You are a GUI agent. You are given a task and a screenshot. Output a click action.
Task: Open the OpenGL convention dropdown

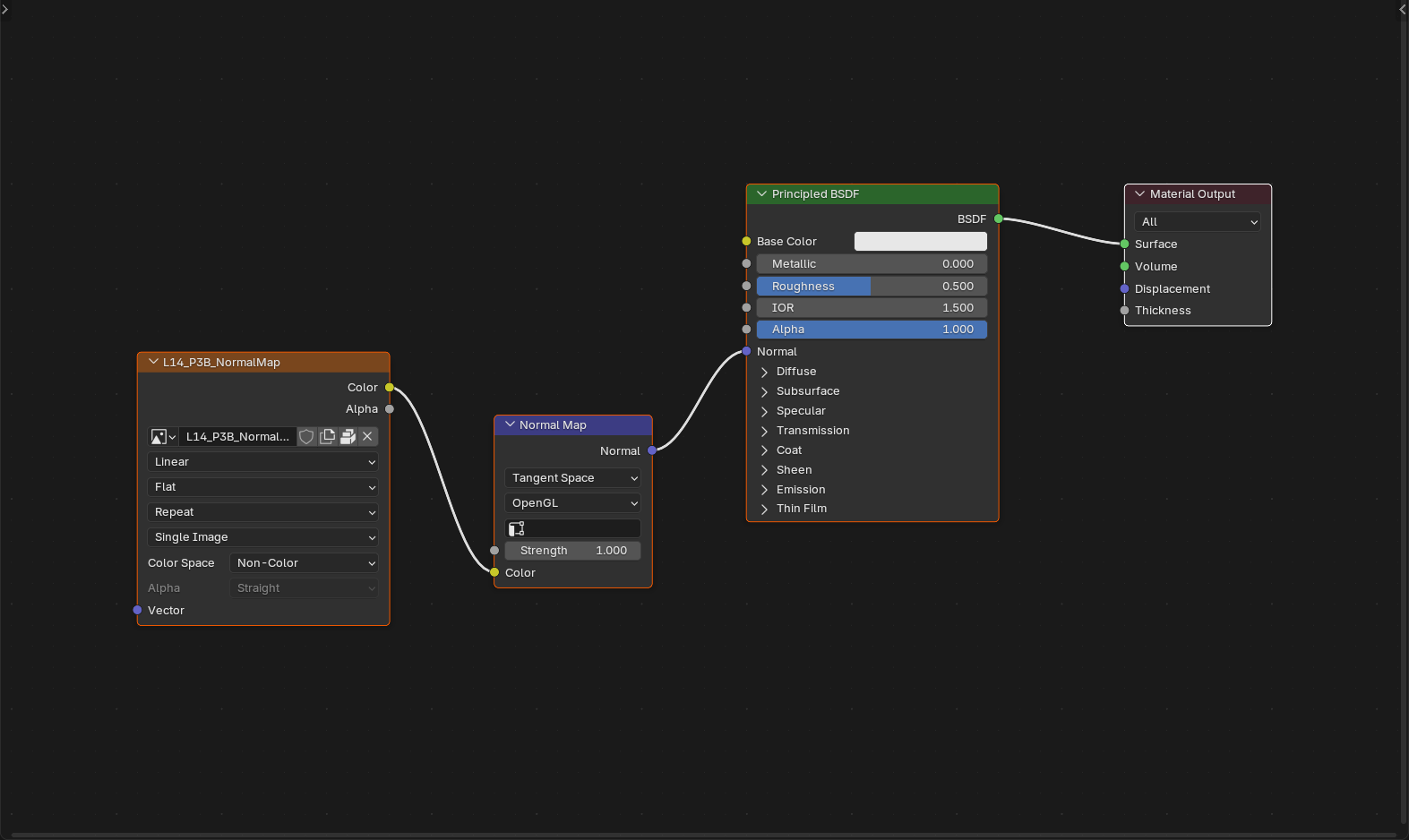572,503
